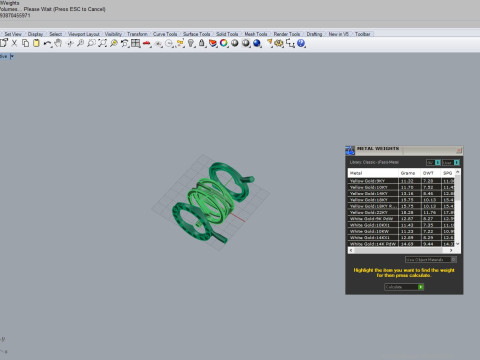This screenshot has width=480, height=360.
Task: Click the Copy icon in toolbar
Action: (x=25, y=43)
